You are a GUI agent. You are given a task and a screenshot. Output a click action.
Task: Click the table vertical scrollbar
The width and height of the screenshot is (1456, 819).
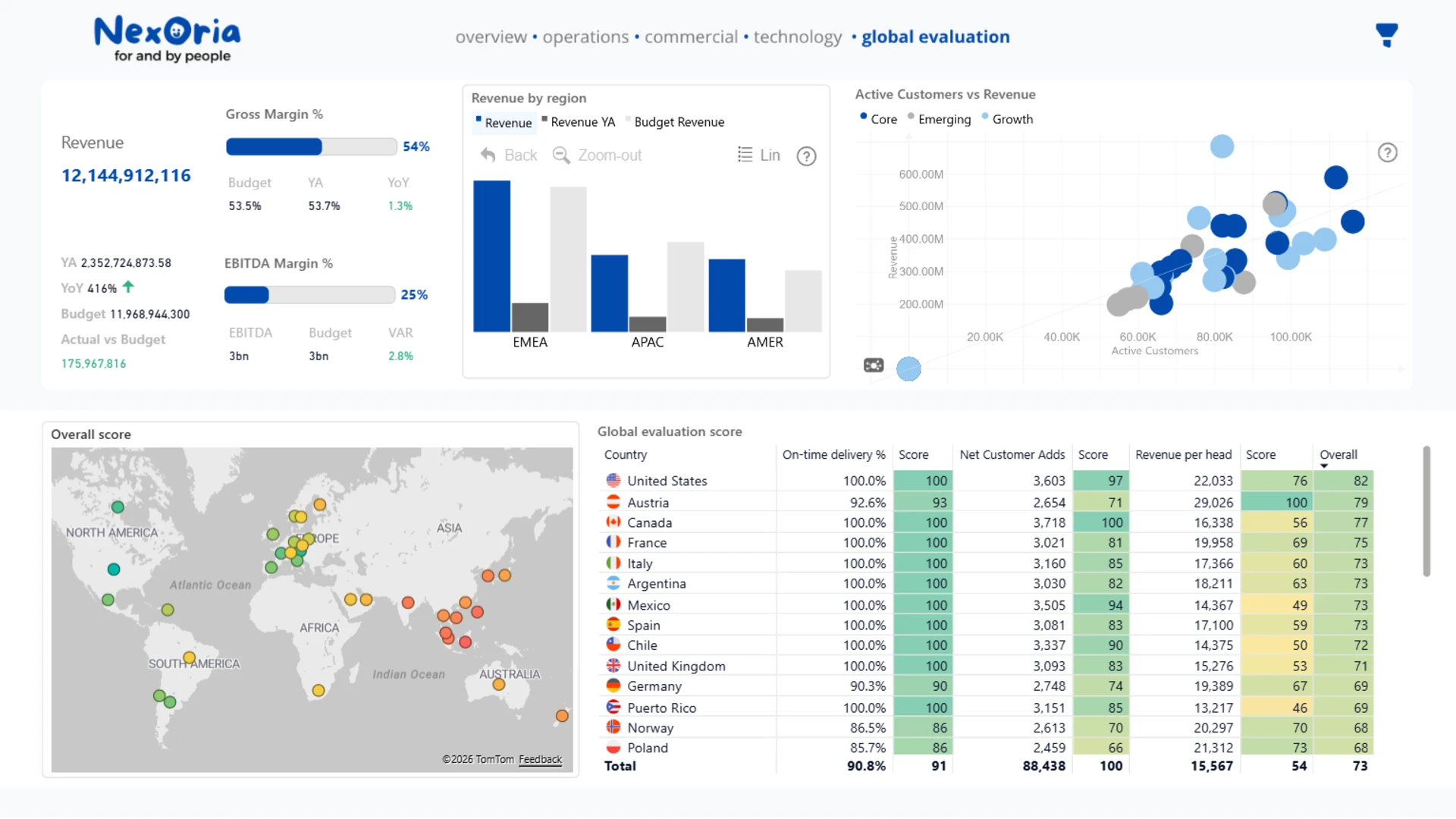pyautogui.click(x=1426, y=512)
